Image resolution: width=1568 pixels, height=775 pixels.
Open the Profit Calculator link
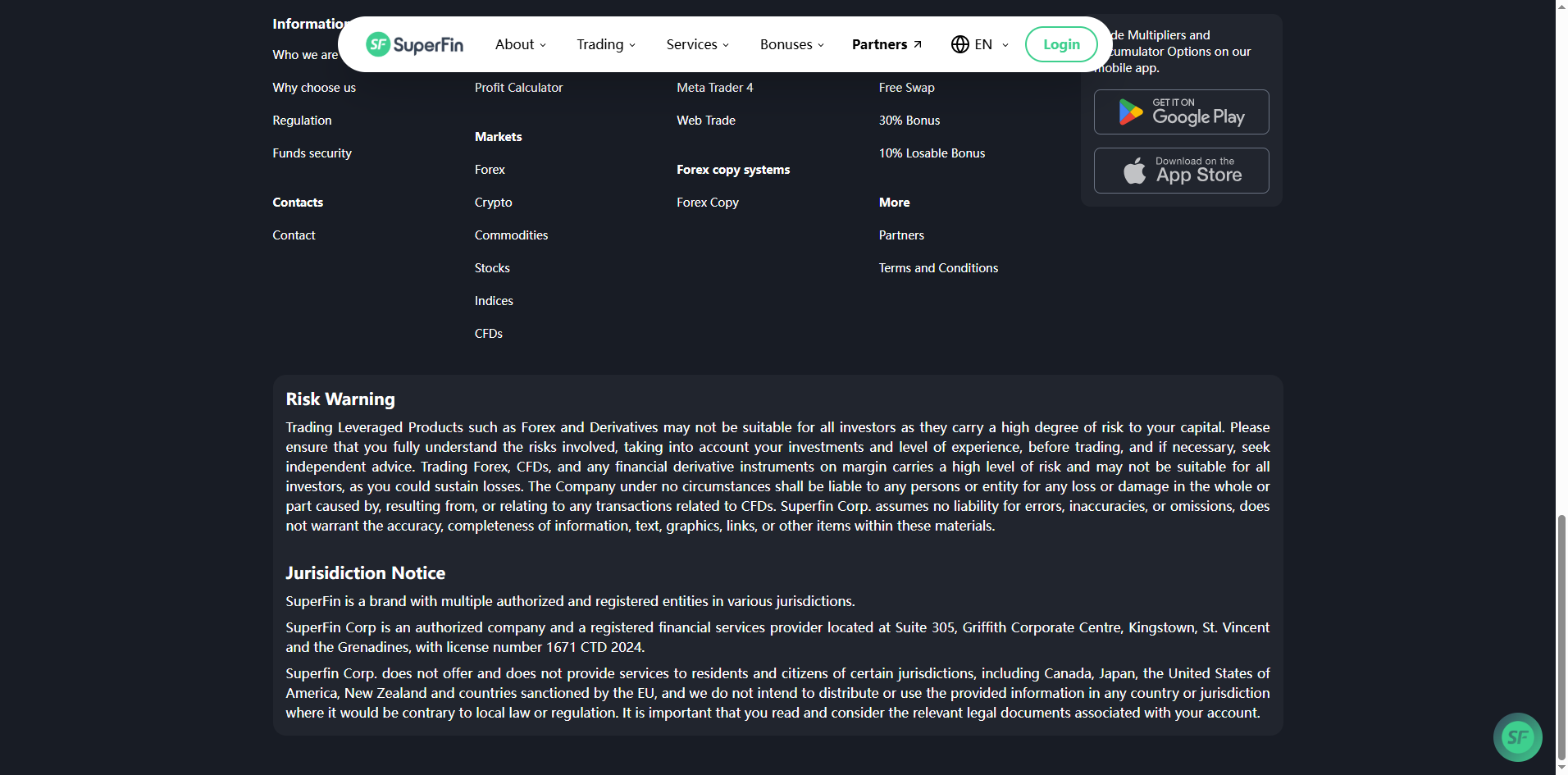518,88
